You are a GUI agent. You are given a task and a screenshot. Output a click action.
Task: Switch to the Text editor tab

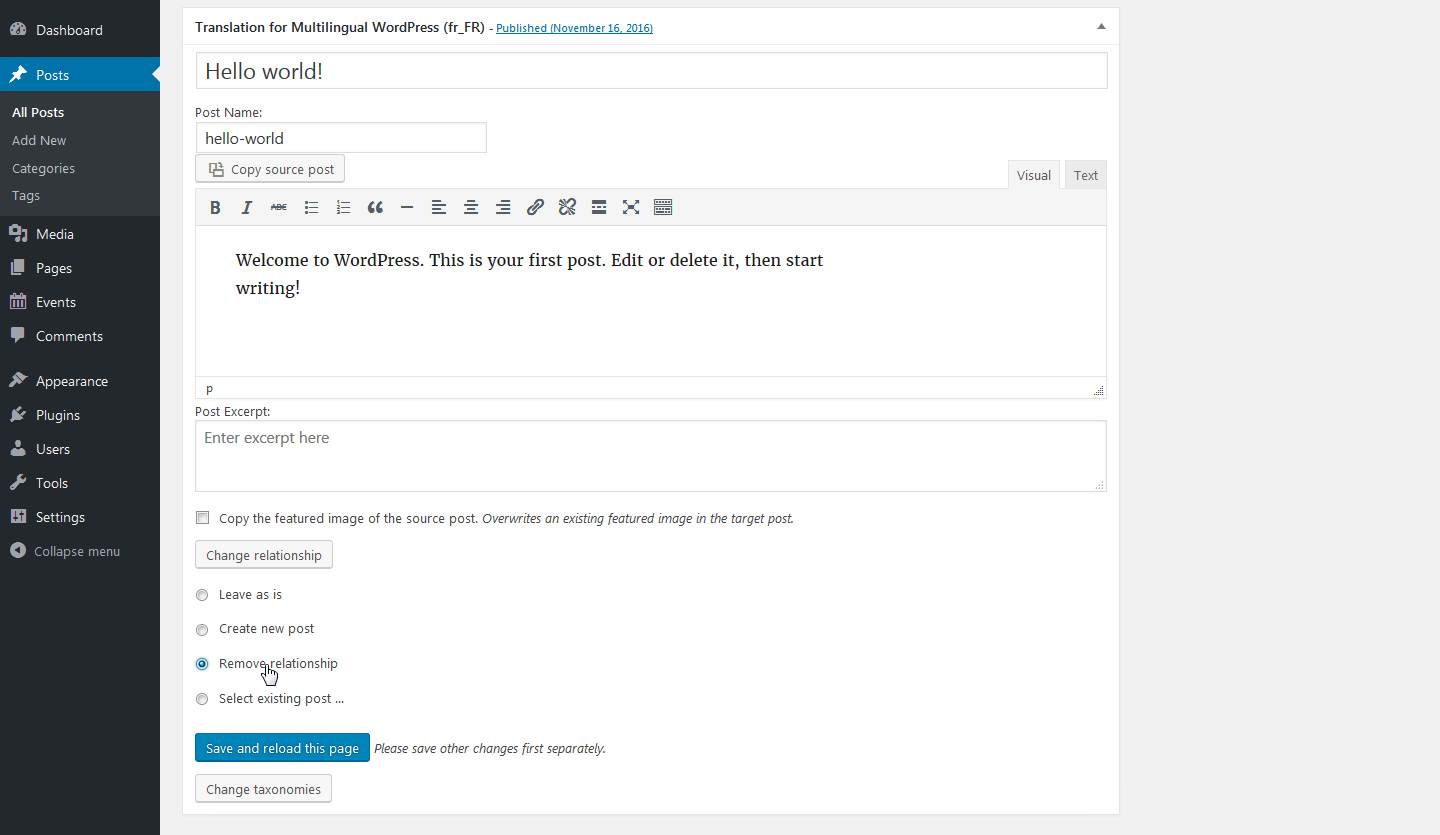pos(1085,175)
